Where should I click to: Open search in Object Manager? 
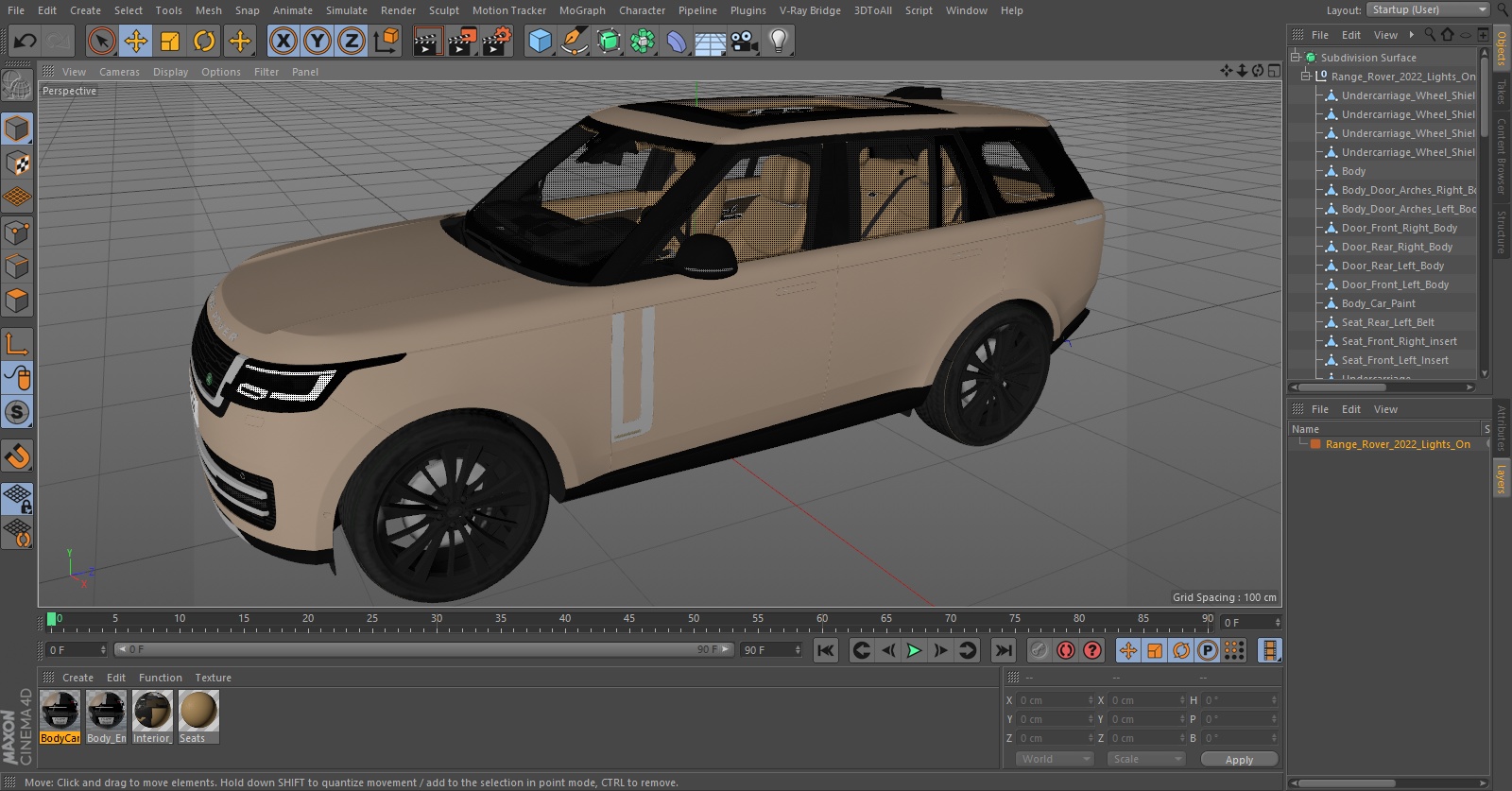tap(1430, 35)
